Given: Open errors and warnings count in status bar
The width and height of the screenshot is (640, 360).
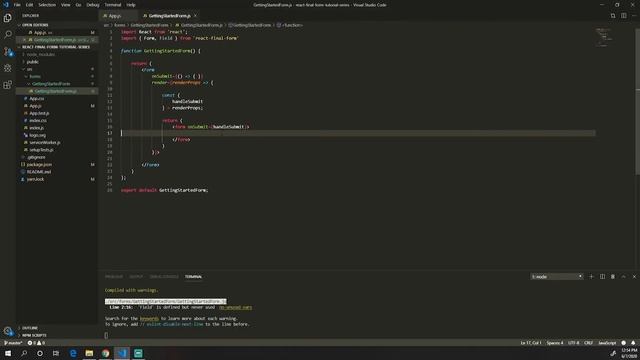Looking at the screenshot, I should [36, 343].
